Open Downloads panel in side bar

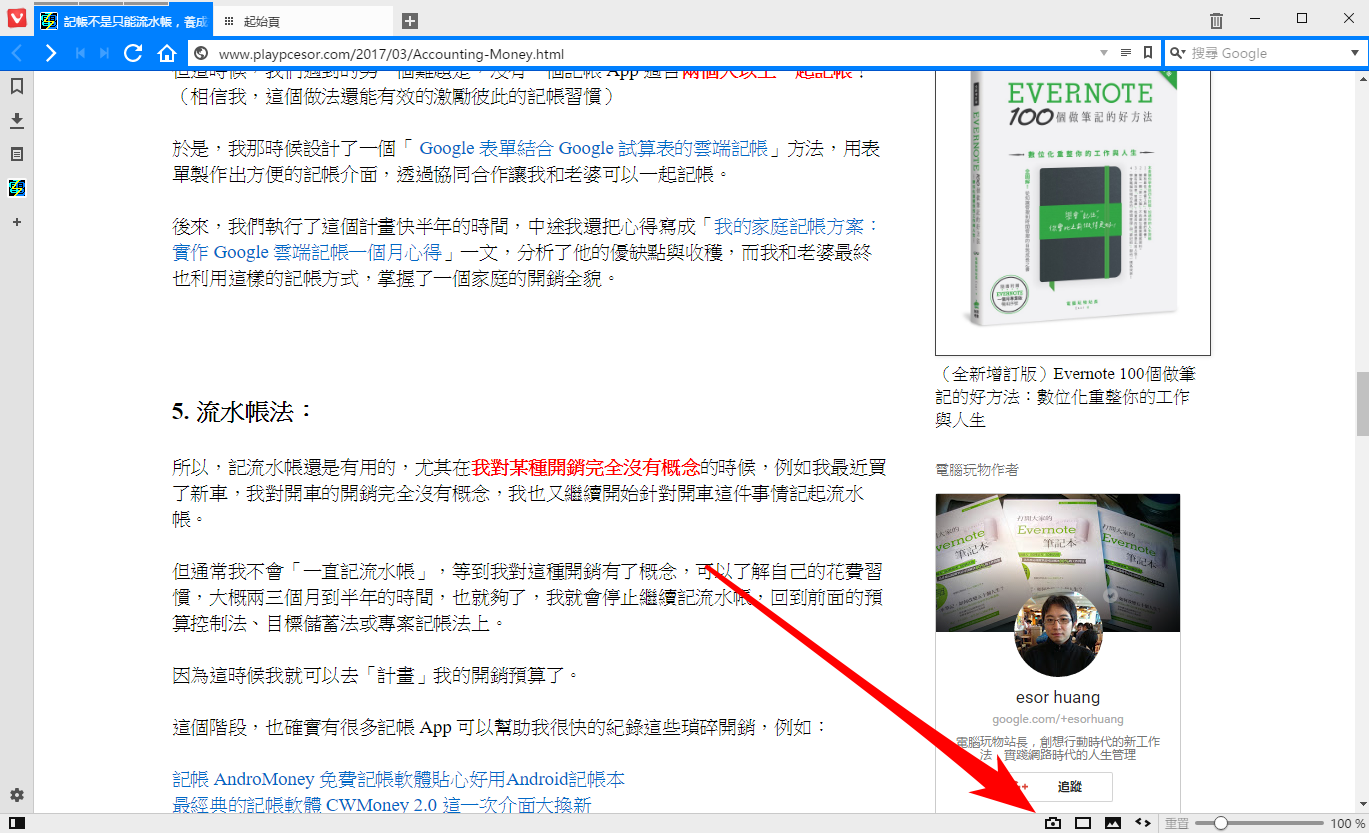pos(17,121)
